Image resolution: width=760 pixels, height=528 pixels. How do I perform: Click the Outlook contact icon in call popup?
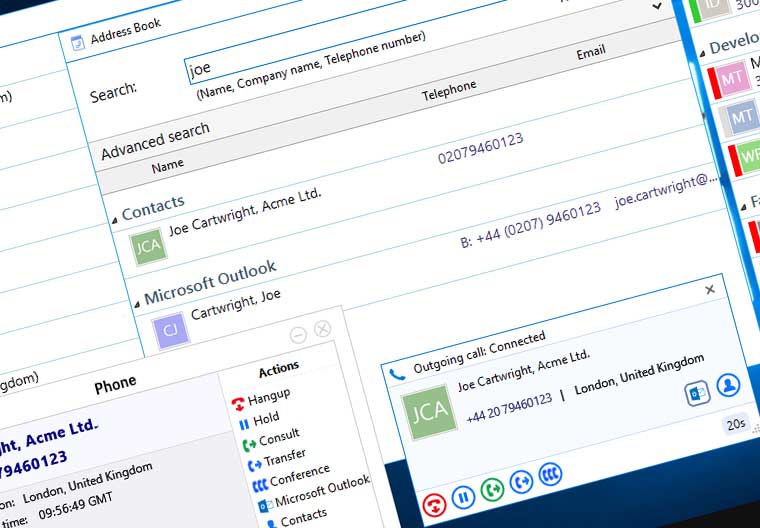[698, 393]
